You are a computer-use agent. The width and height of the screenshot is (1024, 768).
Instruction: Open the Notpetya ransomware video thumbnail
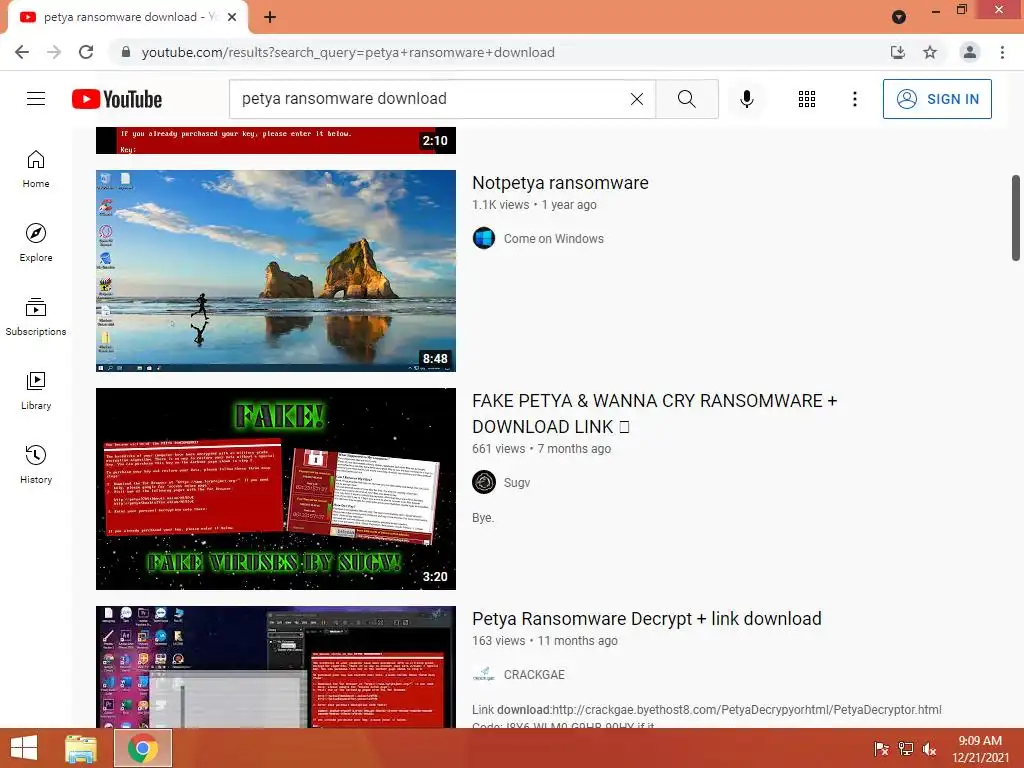pos(276,271)
